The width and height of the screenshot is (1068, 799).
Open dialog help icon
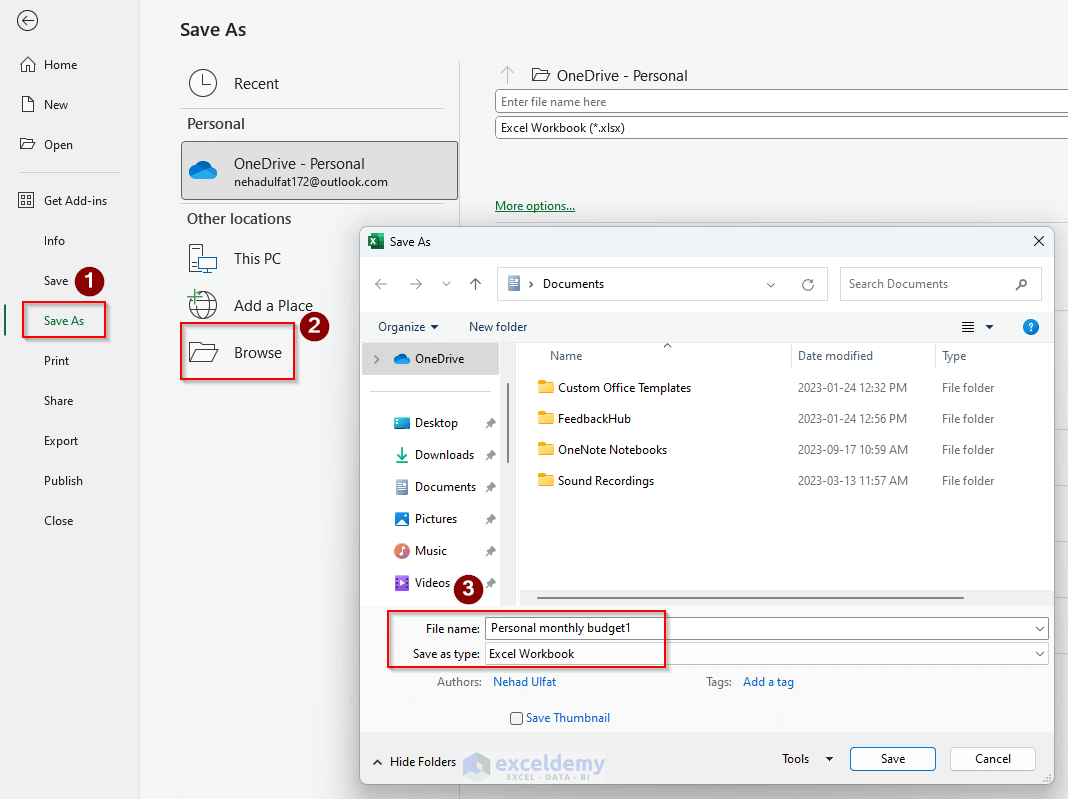click(x=1031, y=327)
